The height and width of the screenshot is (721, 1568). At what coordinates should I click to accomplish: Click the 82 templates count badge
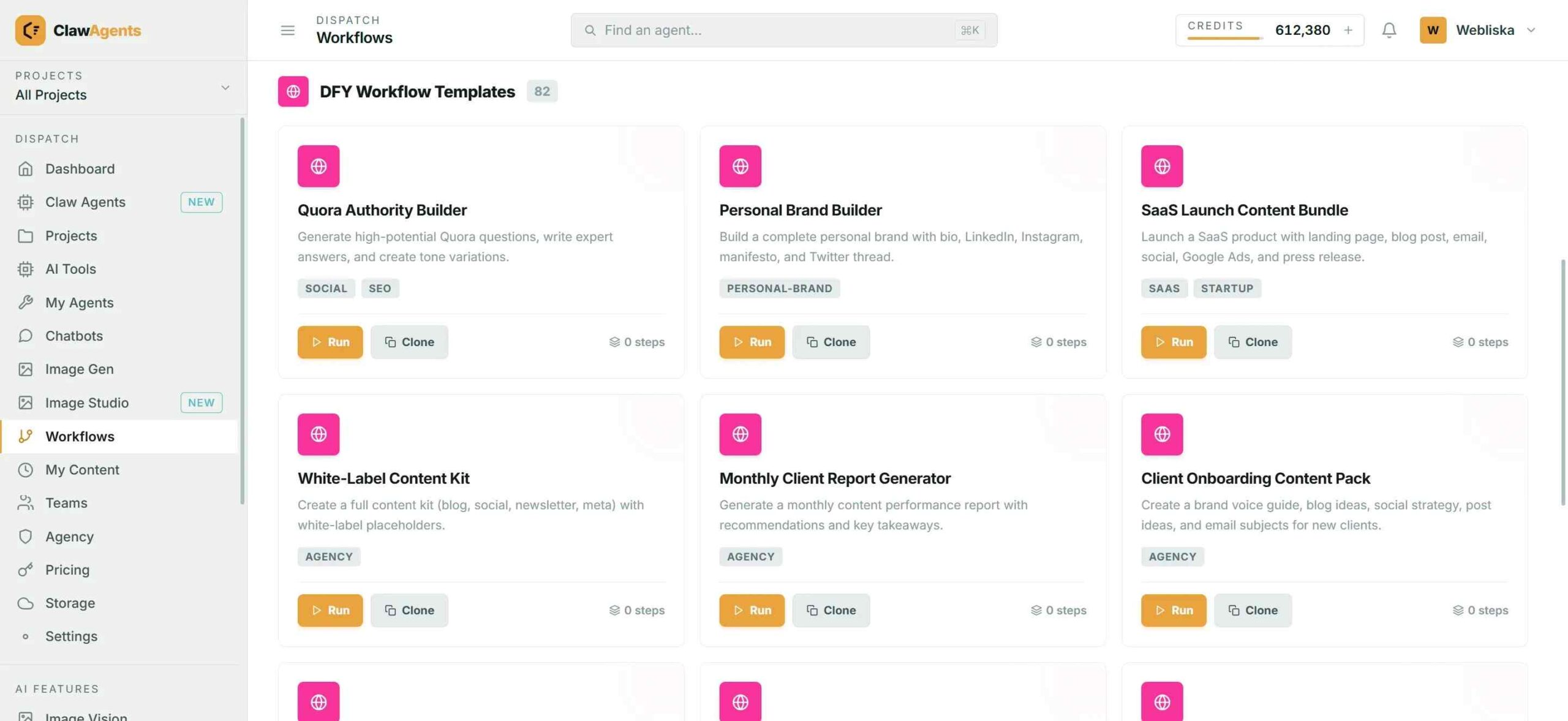[541, 91]
